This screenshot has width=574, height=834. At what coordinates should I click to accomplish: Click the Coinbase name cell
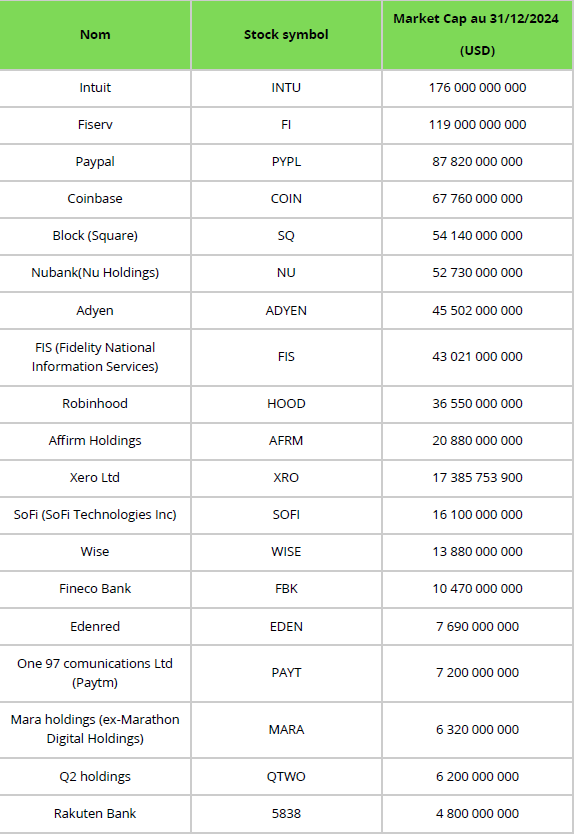[95, 198]
